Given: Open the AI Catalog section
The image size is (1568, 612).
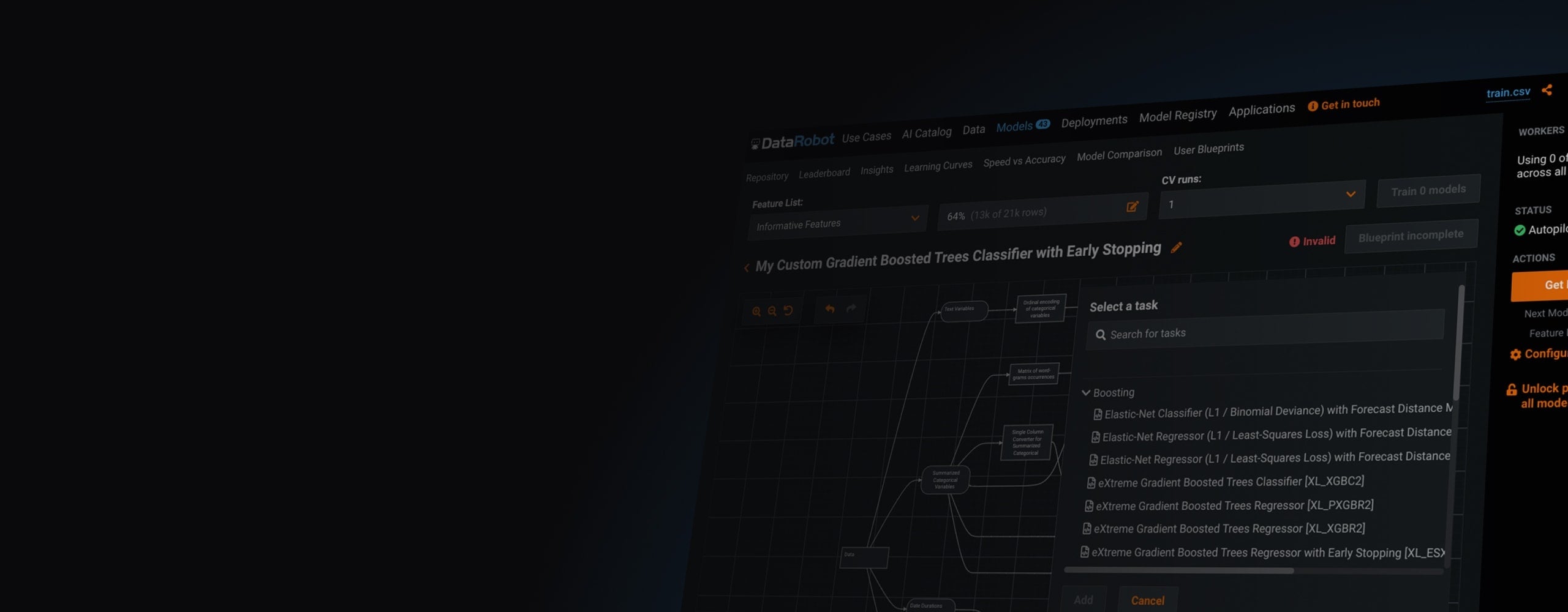Looking at the screenshot, I should pyautogui.click(x=927, y=133).
